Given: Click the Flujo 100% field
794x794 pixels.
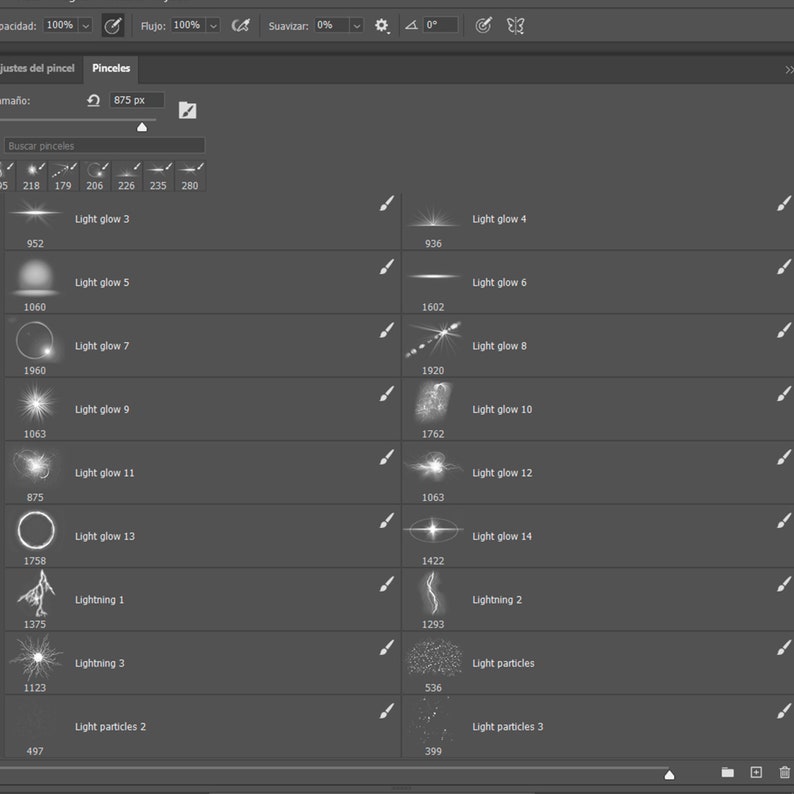Looking at the screenshot, I should click(x=187, y=25).
